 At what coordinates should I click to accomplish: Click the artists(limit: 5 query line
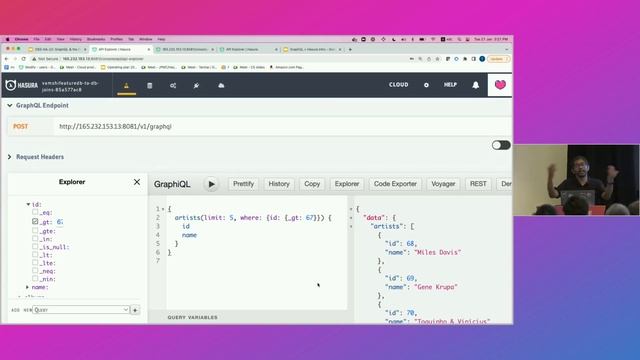tap(253, 218)
